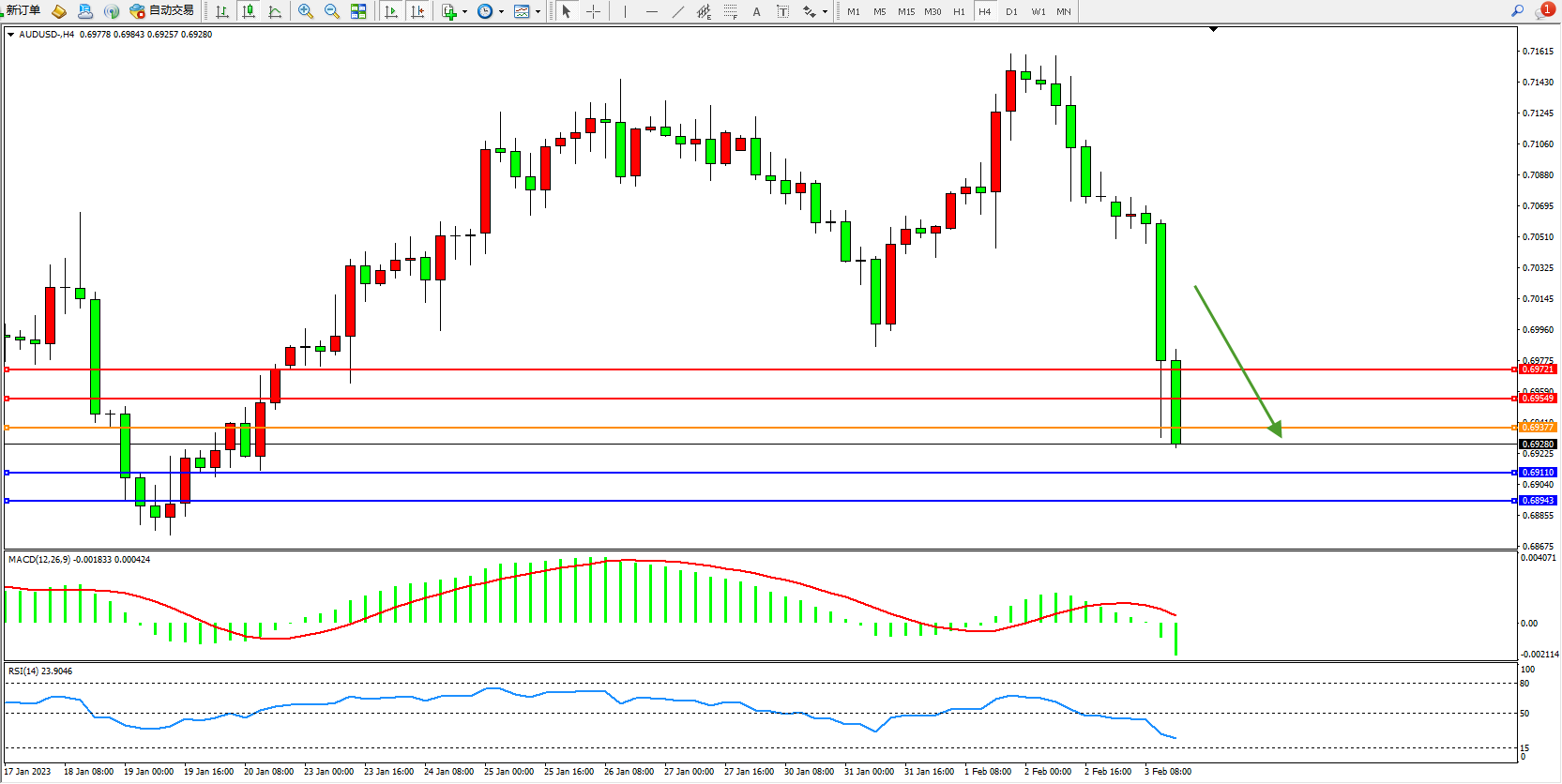Open the indicators list dropdown arrow
Viewport: 1562px width, 784px height.
click(x=464, y=12)
